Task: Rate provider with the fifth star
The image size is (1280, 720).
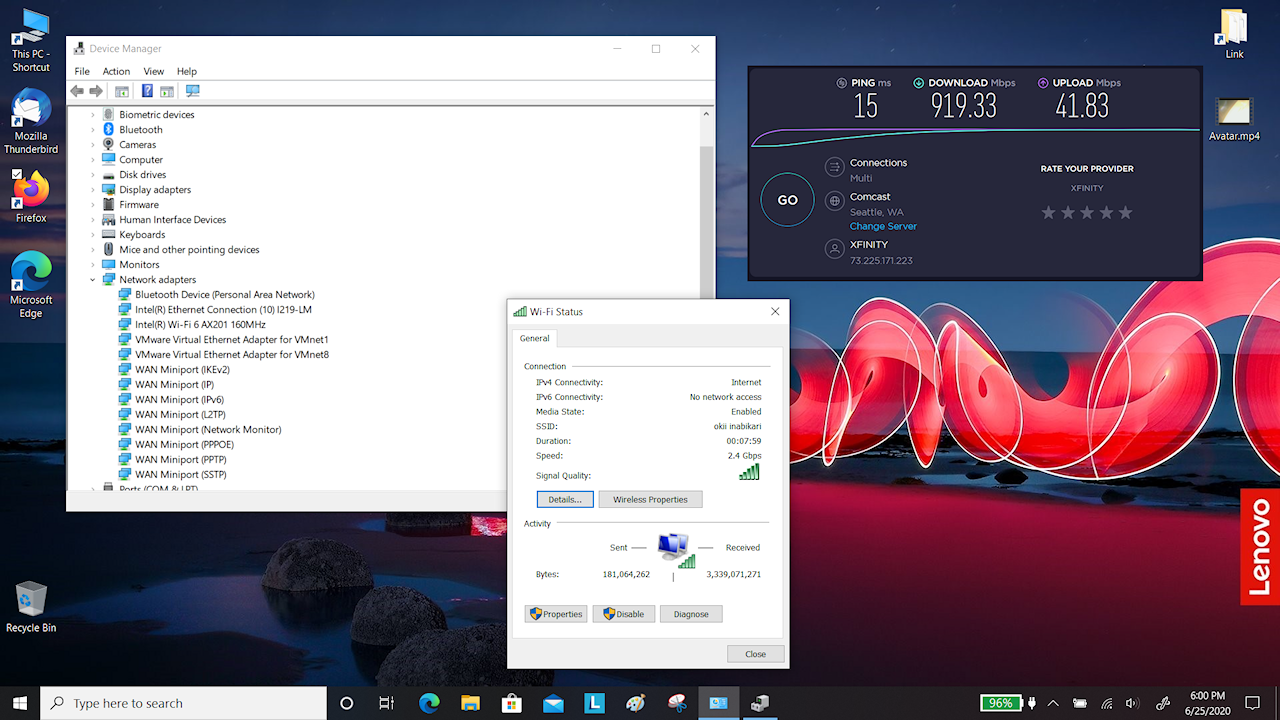Action: click(x=1125, y=212)
